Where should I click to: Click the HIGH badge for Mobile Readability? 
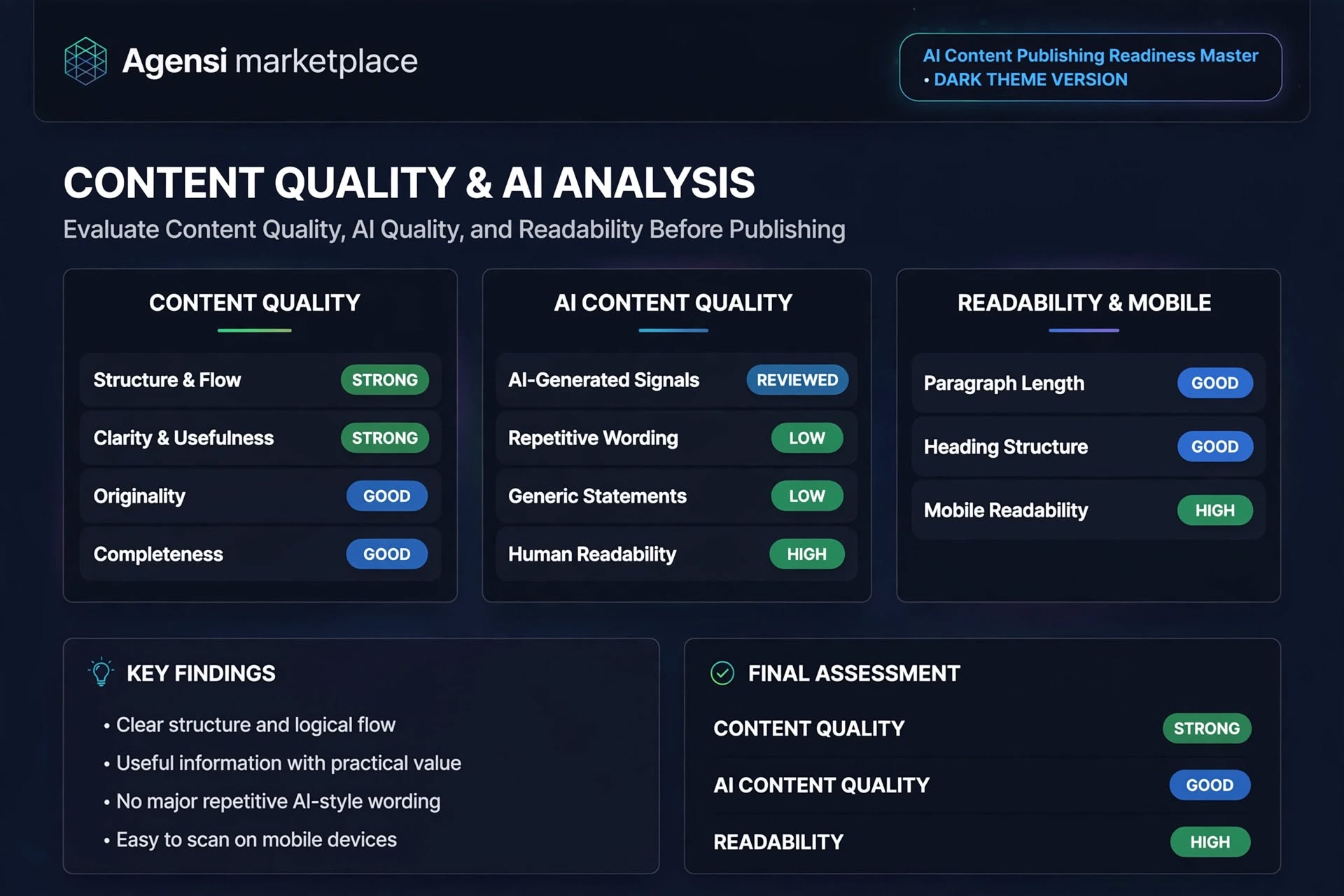[1215, 510]
